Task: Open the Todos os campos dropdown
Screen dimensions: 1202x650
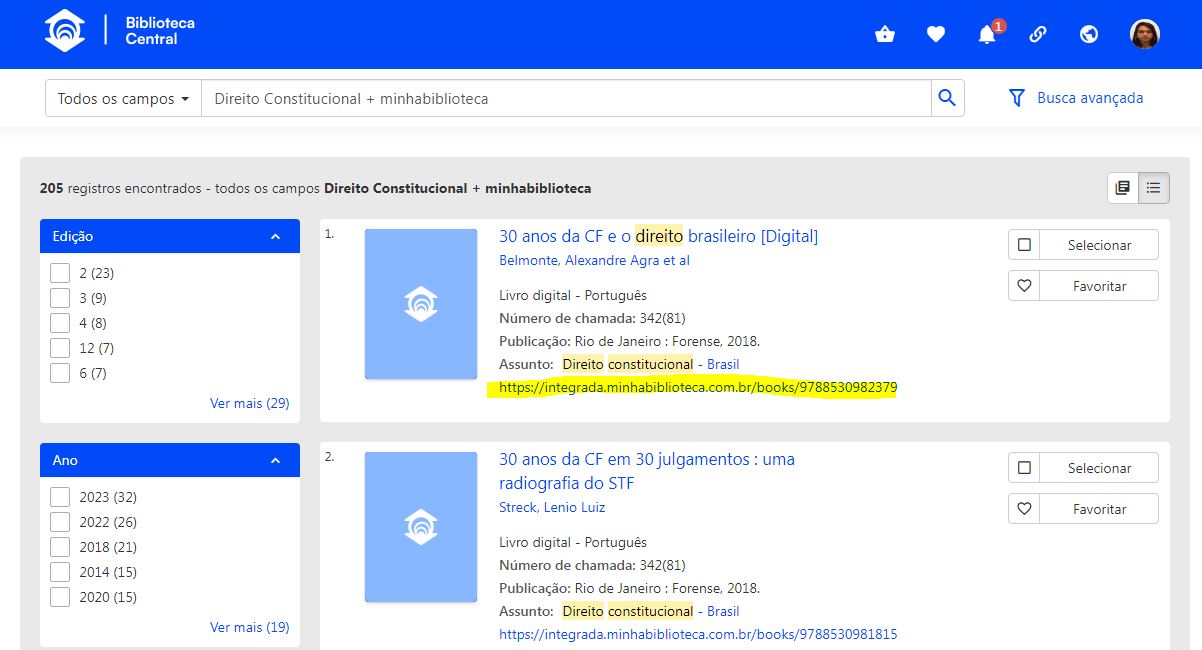Action: click(x=123, y=99)
